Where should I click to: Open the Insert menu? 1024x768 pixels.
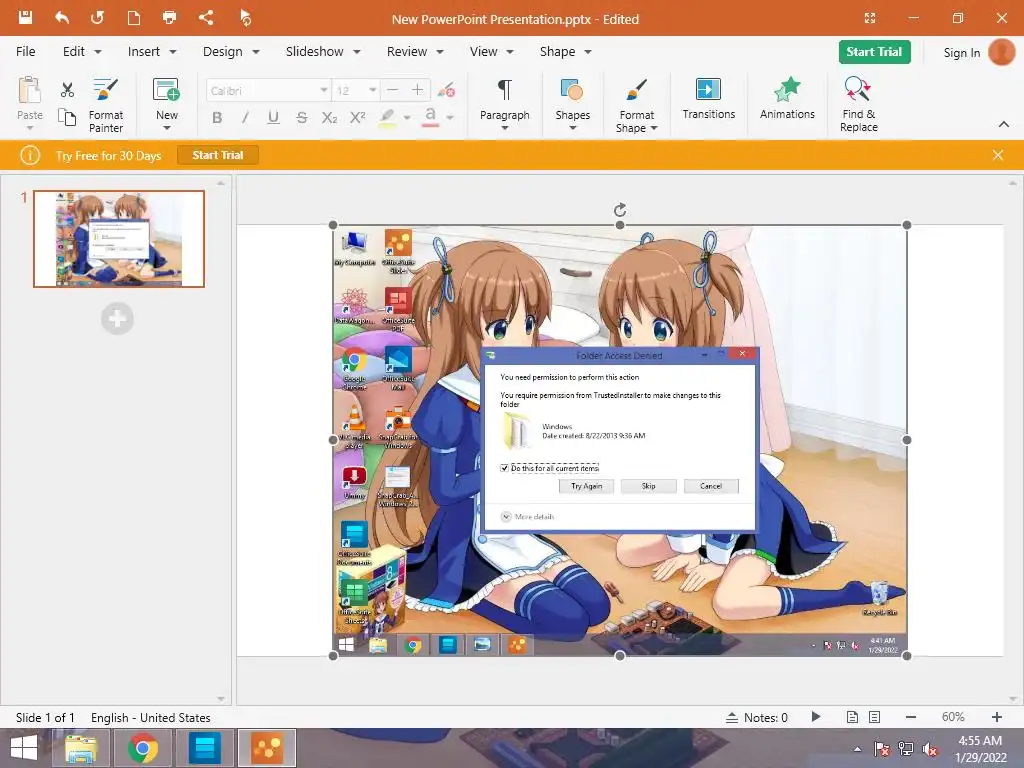pyautogui.click(x=152, y=52)
